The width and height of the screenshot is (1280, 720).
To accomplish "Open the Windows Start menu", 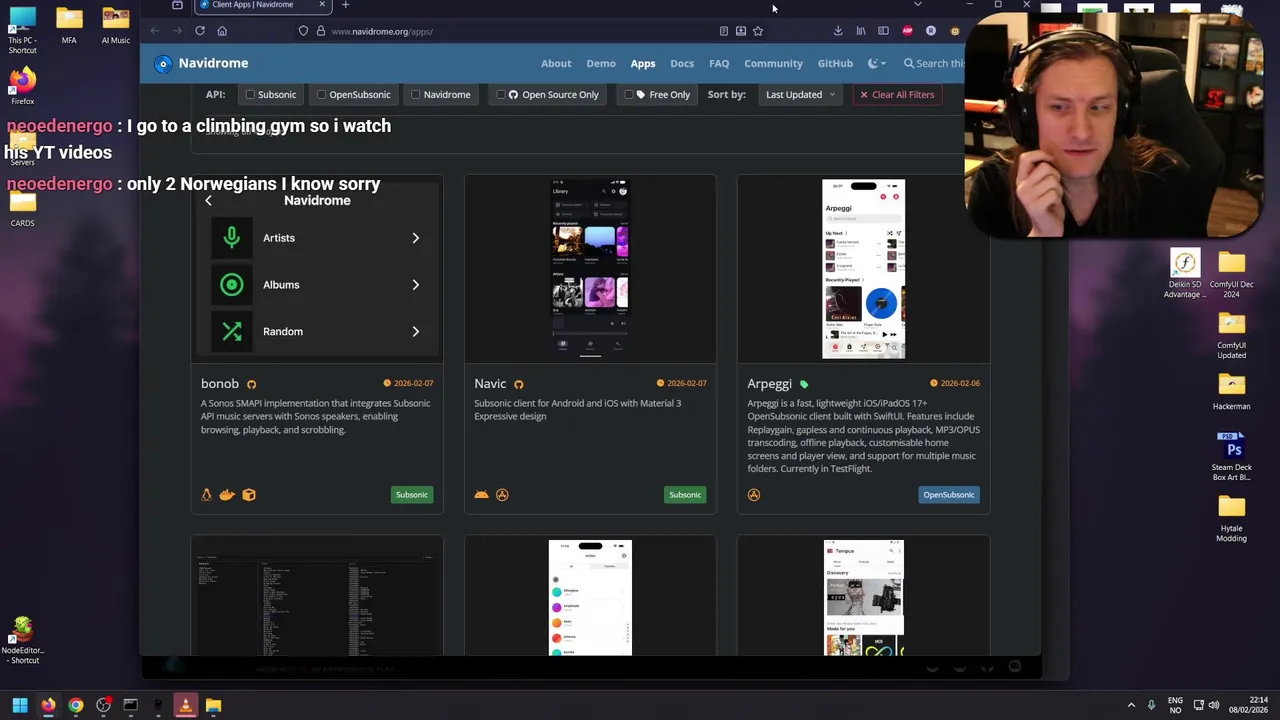I will pos(20,705).
